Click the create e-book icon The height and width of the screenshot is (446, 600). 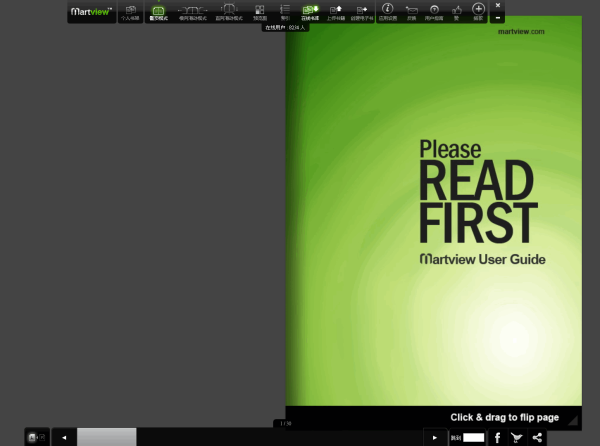(362, 13)
